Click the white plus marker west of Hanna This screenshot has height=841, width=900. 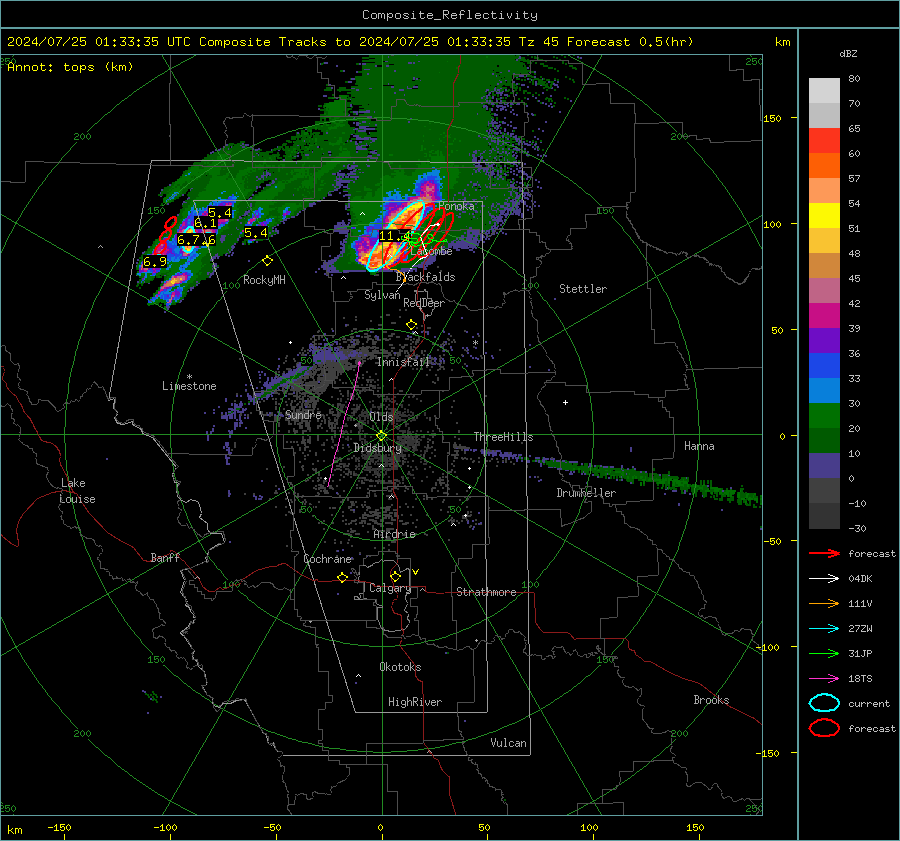point(565,402)
